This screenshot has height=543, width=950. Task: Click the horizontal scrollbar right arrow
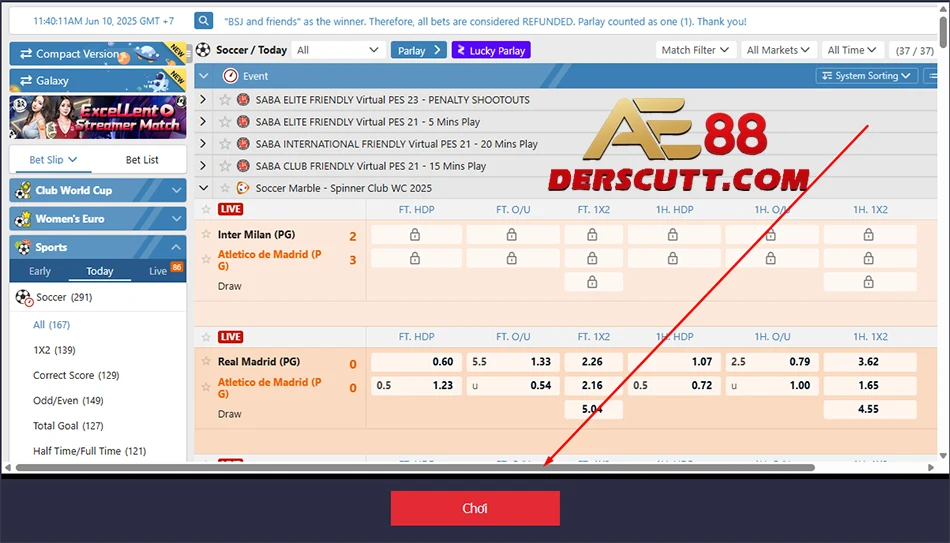[931, 467]
